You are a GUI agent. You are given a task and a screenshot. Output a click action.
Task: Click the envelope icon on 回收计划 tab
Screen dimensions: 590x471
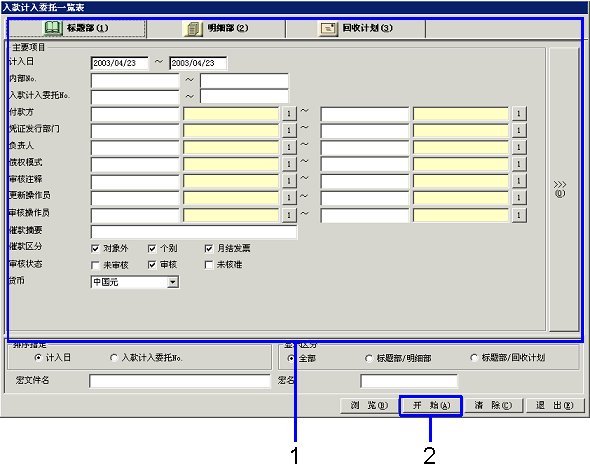(x=328, y=29)
